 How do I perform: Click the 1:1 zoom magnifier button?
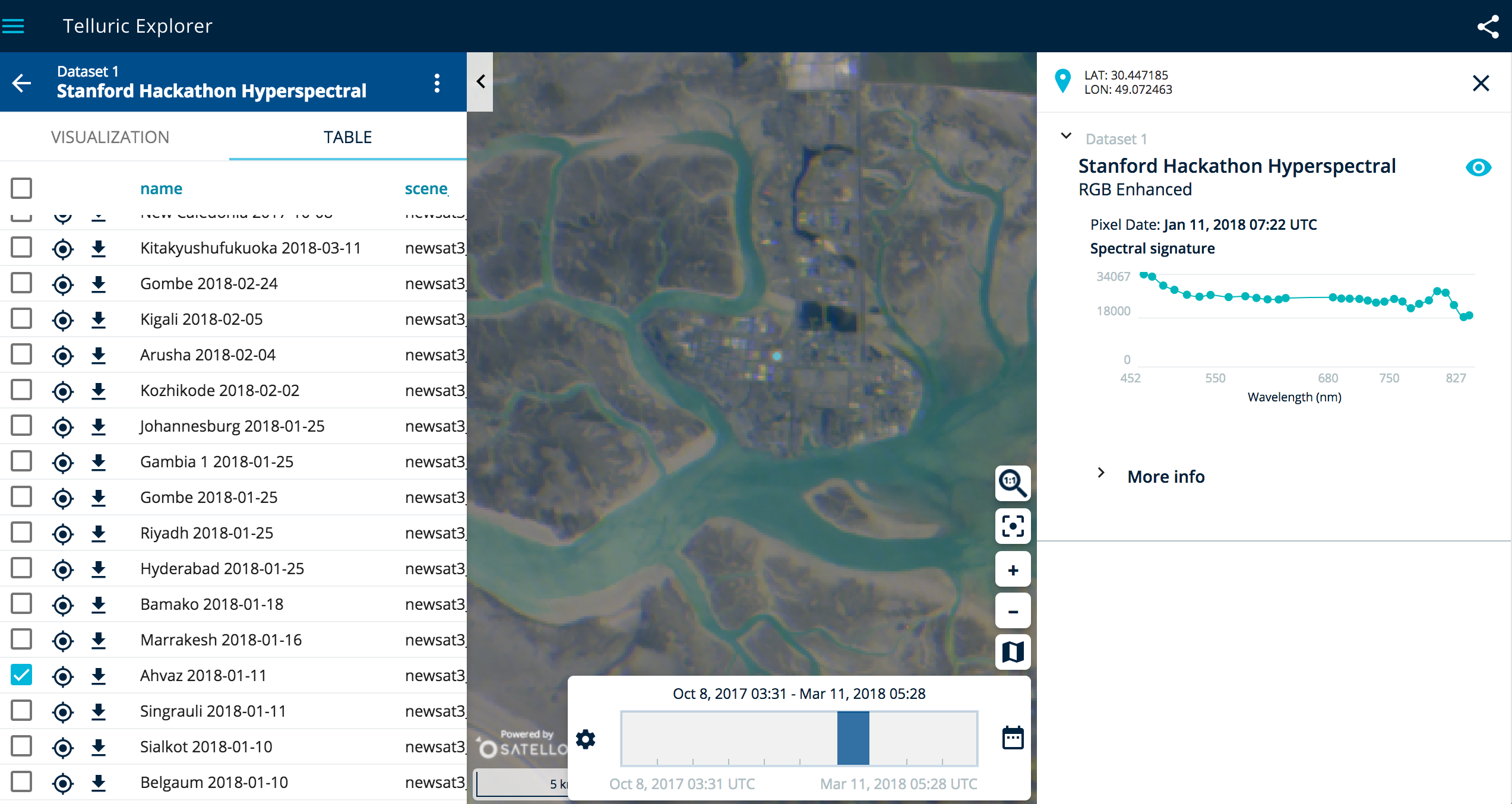1013,483
